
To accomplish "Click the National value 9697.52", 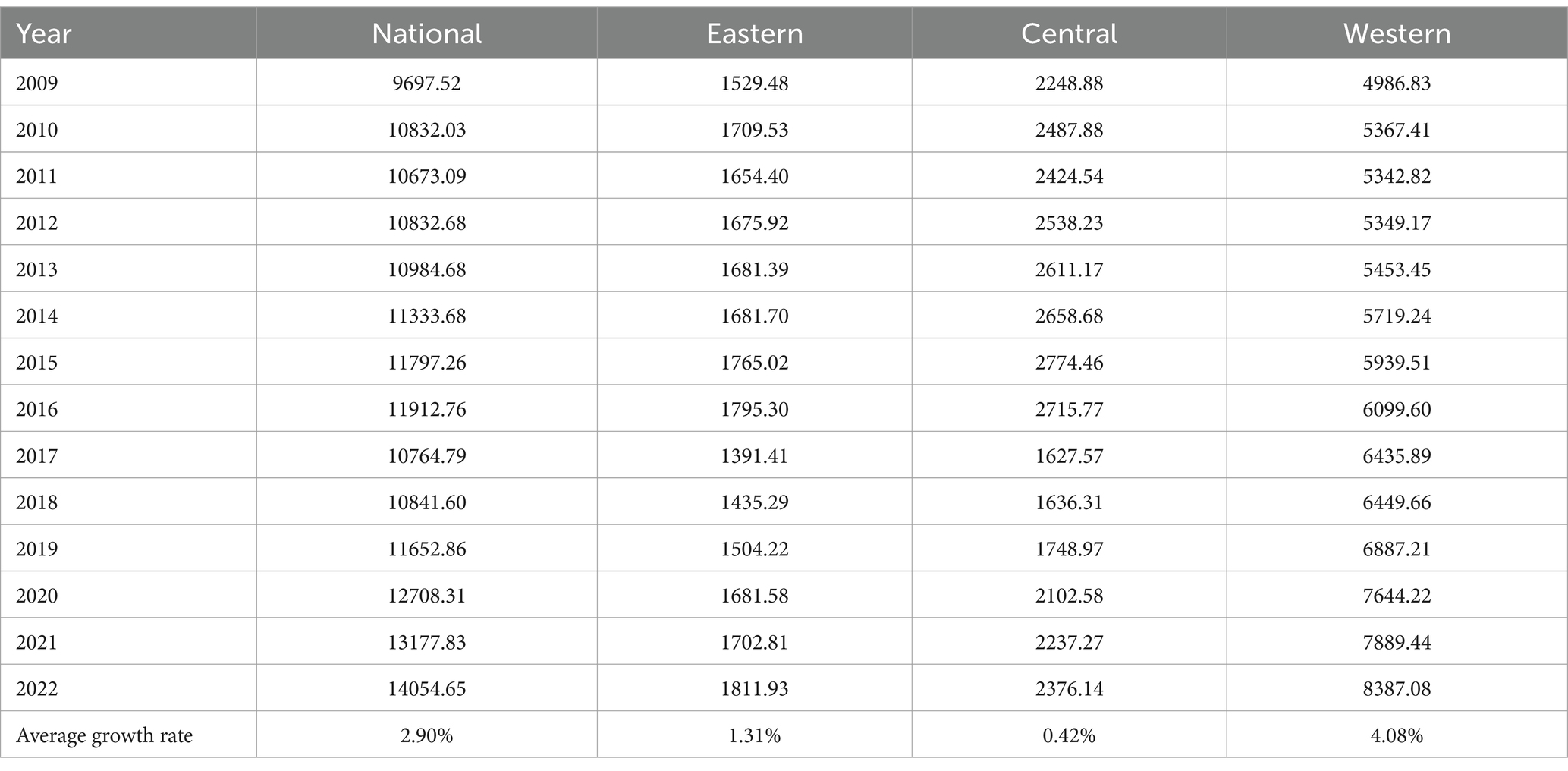I will tap(427, 83).
